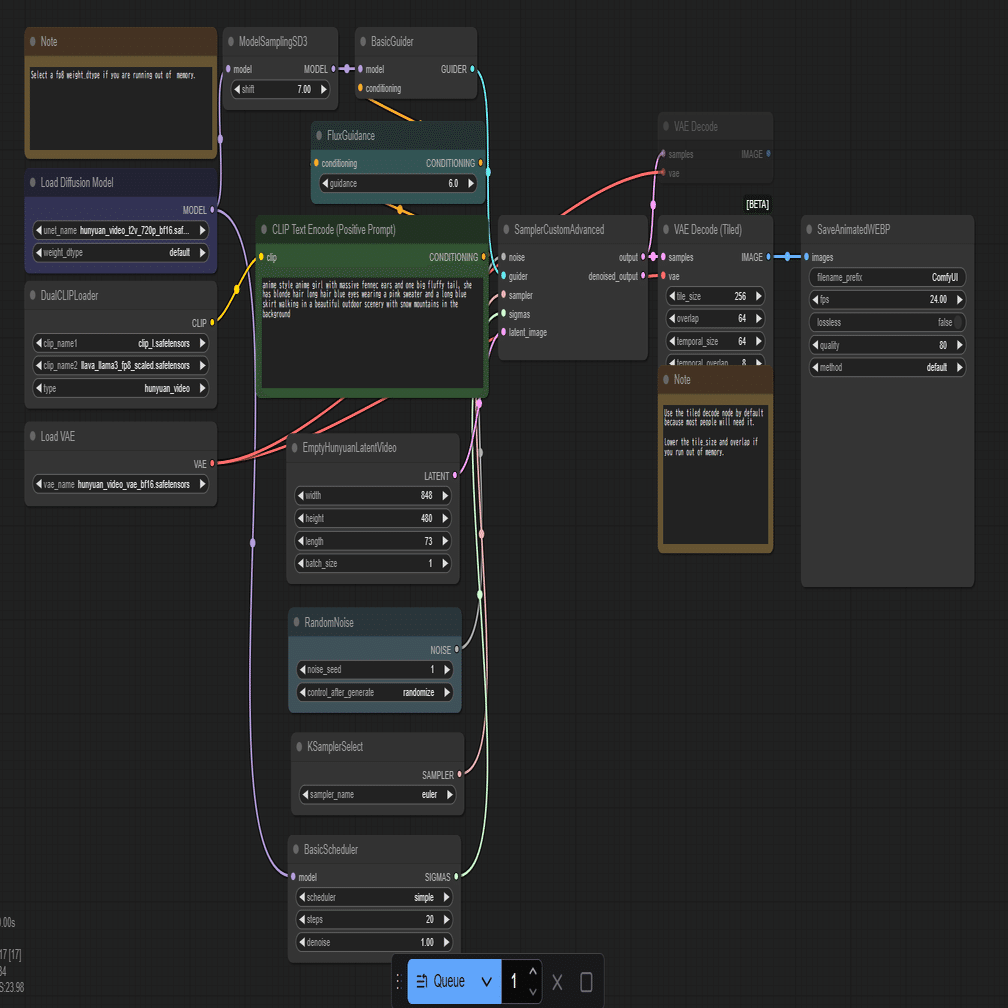Screen dimensions: 1008x1008
Task: Cancel current run with the X icon
Action: coord(557,982)
